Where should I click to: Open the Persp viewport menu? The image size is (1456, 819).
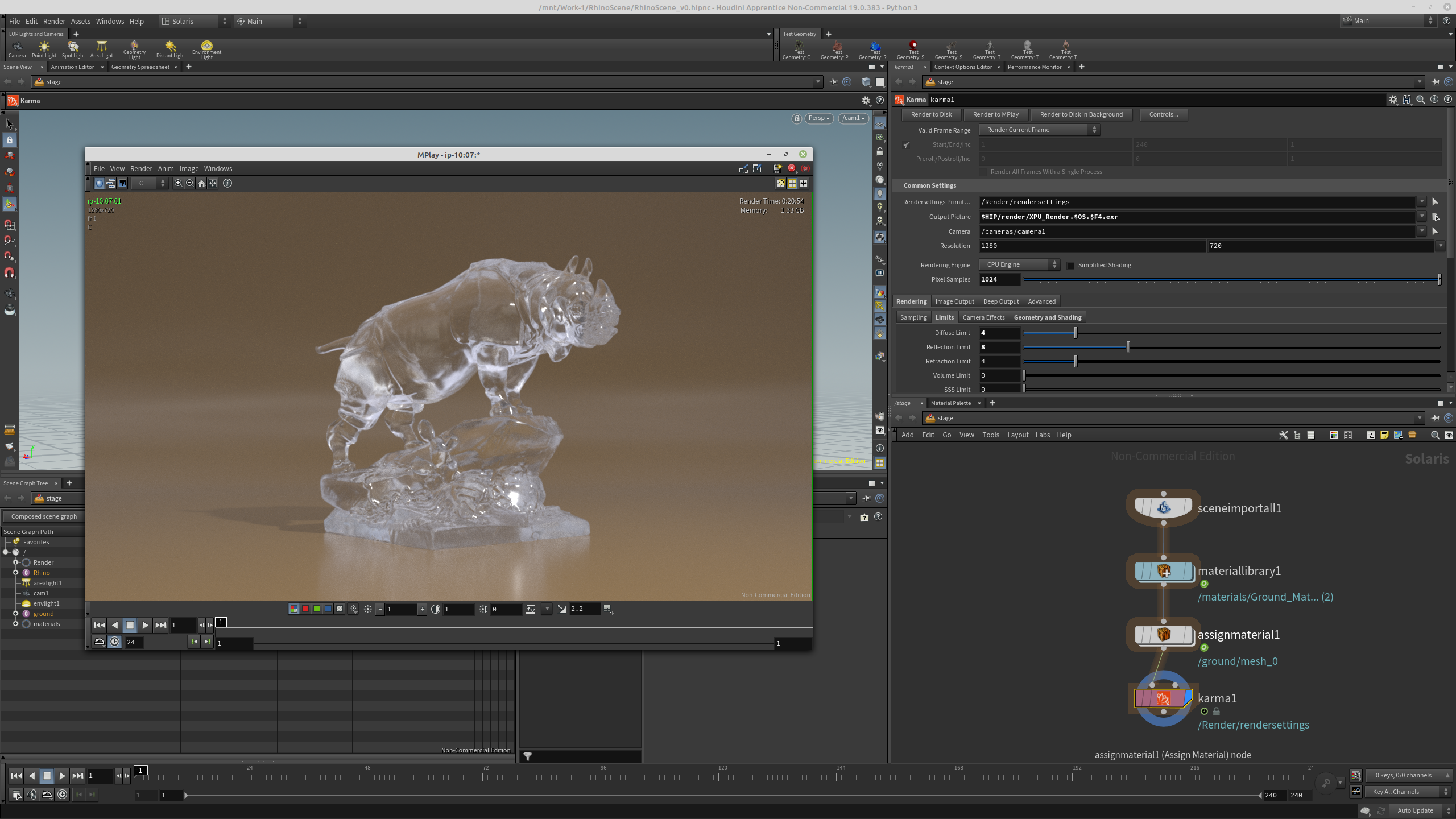tap(819, 118)
